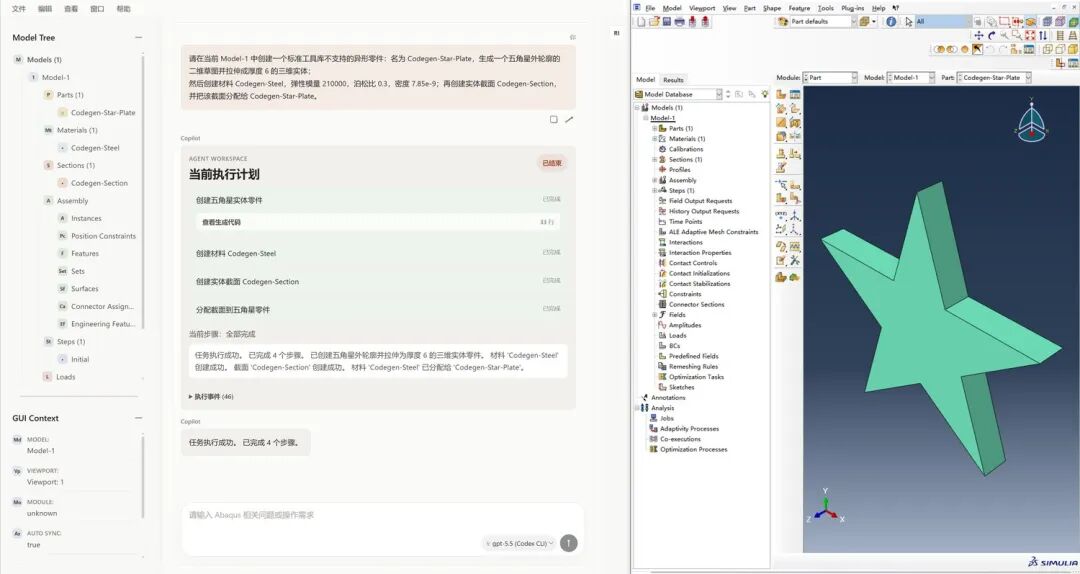Click the 已结束 status badge

(552, 163)
